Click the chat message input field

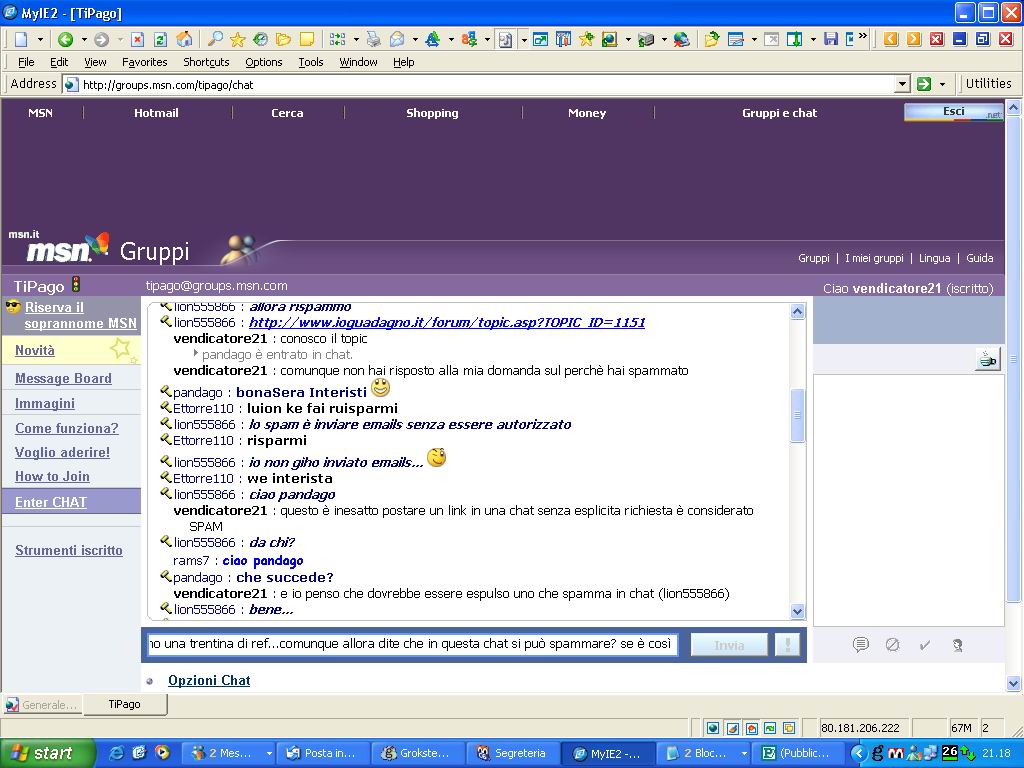(x=412, y=644)
